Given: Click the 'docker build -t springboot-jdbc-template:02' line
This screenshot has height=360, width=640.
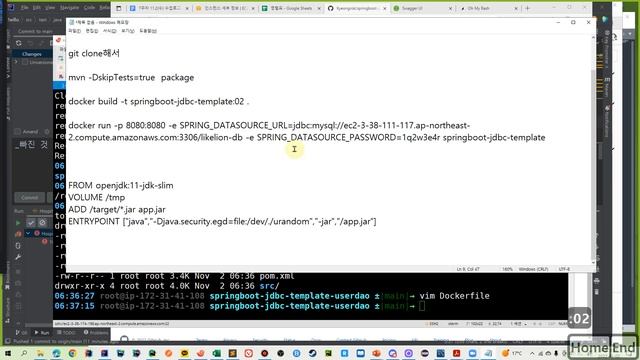Looking at the screenshot, I should [158, 102].
